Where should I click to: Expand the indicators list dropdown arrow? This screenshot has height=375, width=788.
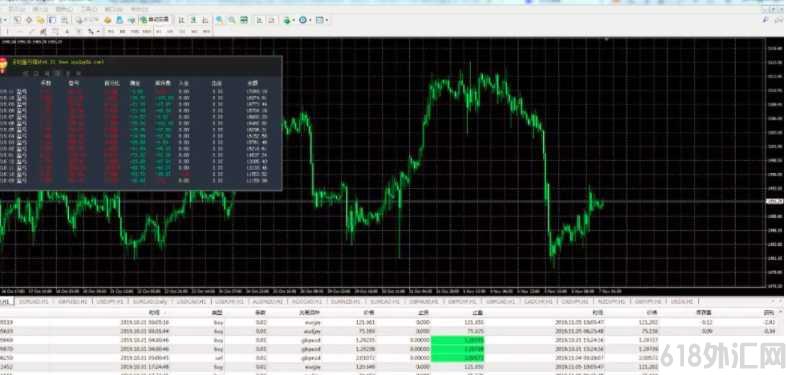pos(293,20)
